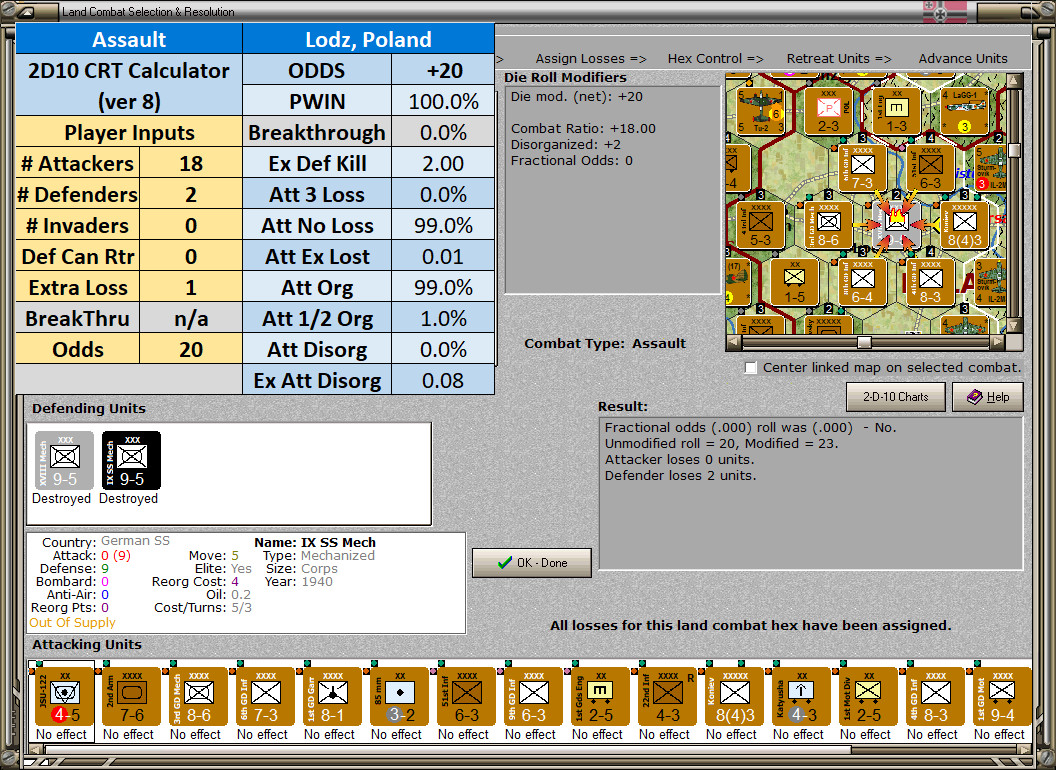The height and width of the screenshot is (770, 1056).
Task: Select the Katyusha 4-3 attacking unit
Action: pos(801,697)
